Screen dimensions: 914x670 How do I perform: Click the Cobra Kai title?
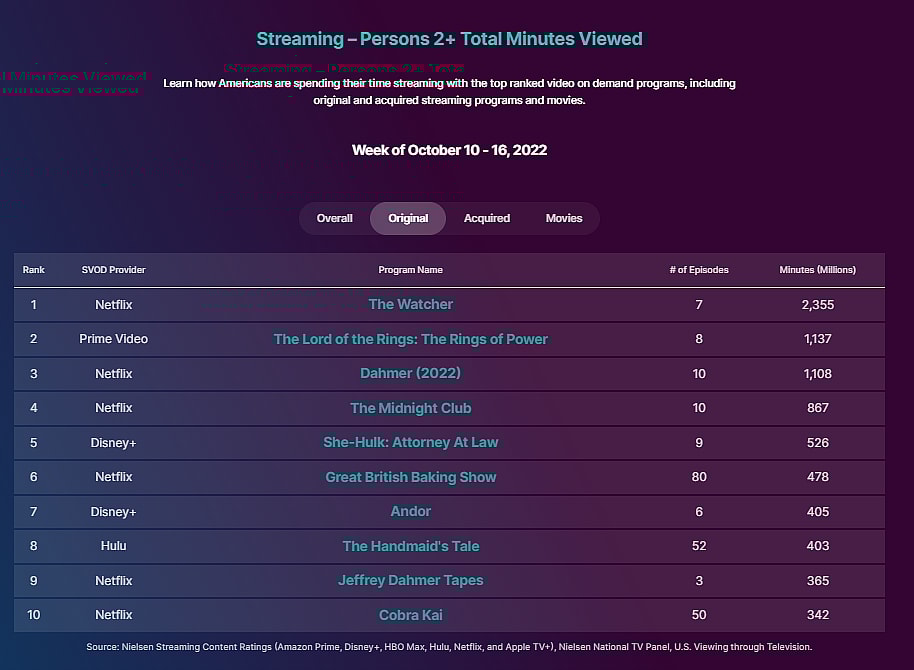[410, 615]
